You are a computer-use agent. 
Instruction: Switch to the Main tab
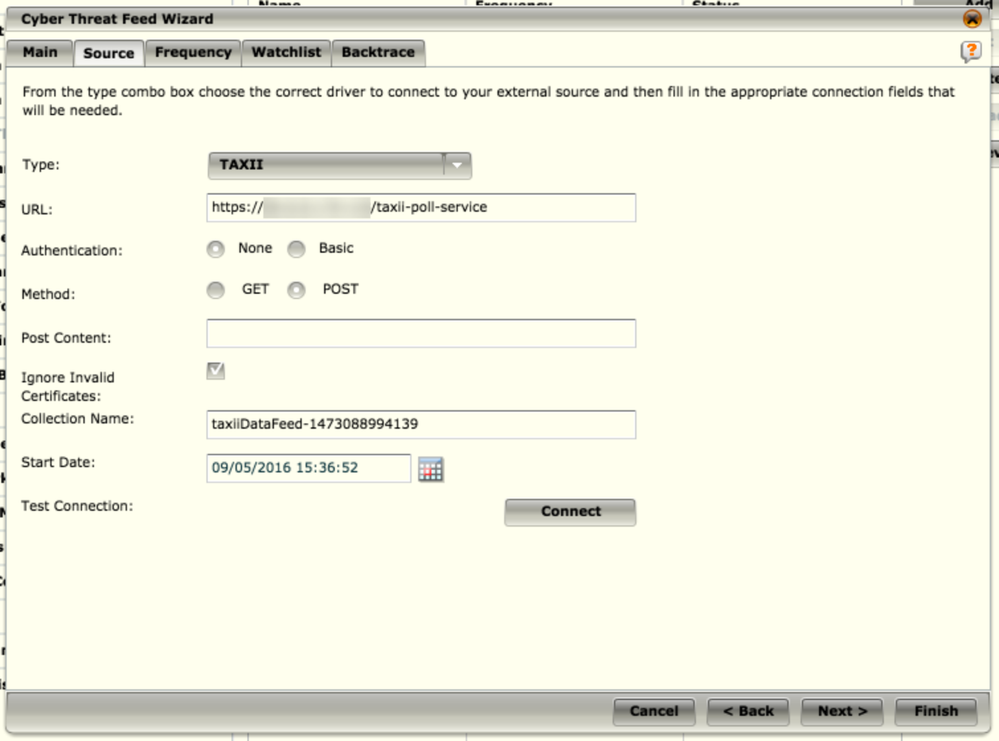pyautogui.click(x=40, y=52)
